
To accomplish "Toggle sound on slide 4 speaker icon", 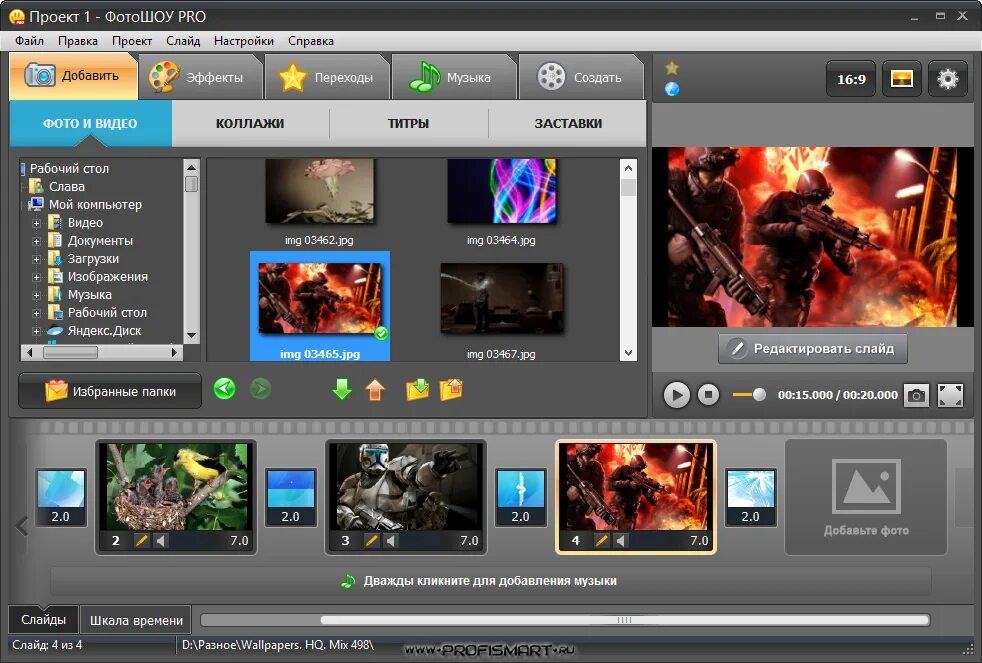I will (x=621, y=540).
